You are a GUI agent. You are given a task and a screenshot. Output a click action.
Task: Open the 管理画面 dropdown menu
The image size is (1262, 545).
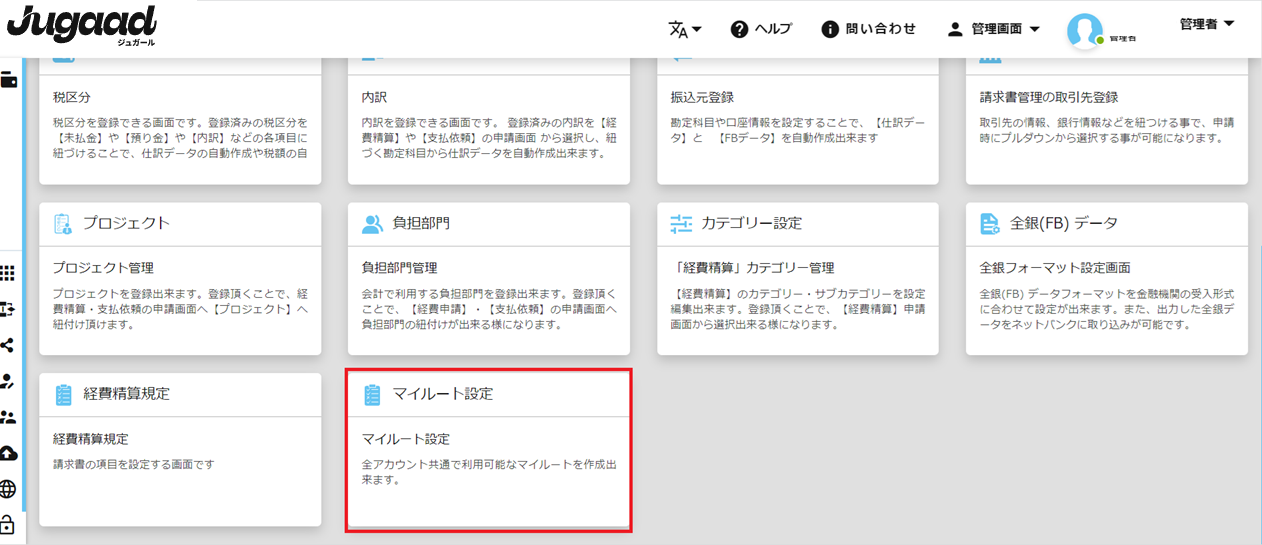click(x=993, y=29)
